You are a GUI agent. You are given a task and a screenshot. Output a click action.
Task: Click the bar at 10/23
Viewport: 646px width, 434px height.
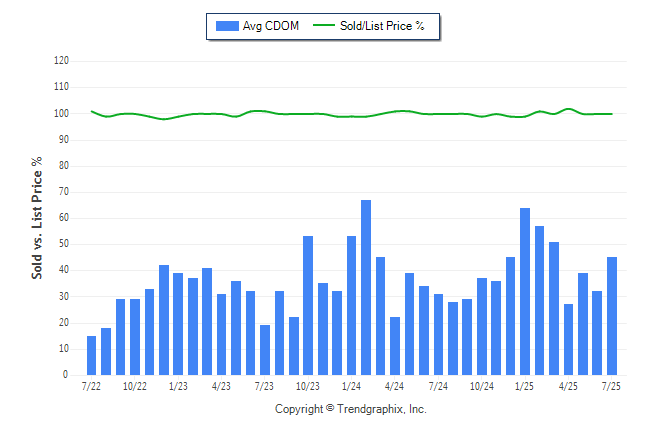308,305
